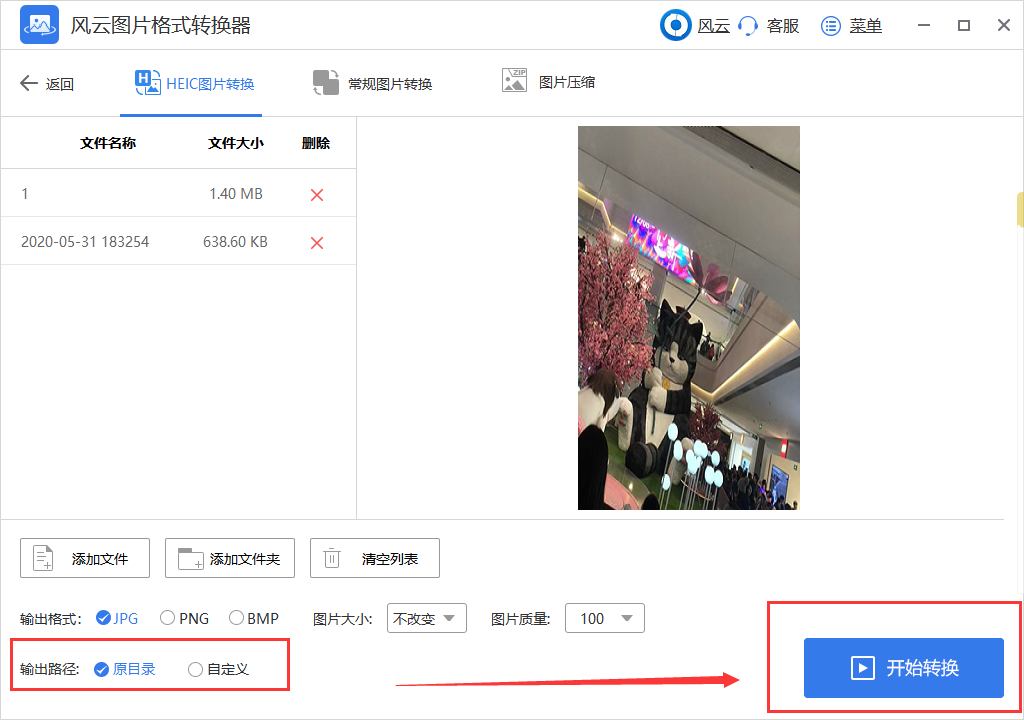Click the 图片压缩 ZIP icon
Screen dimensions: 1024x720
pyautogui.click(x=514, y=80)
